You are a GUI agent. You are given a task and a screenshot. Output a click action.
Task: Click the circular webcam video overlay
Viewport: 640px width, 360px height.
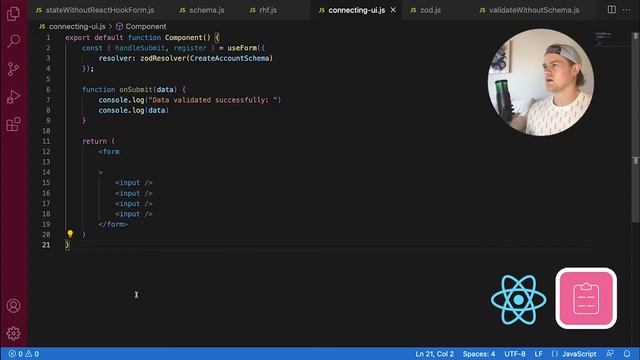pos(541,82)
